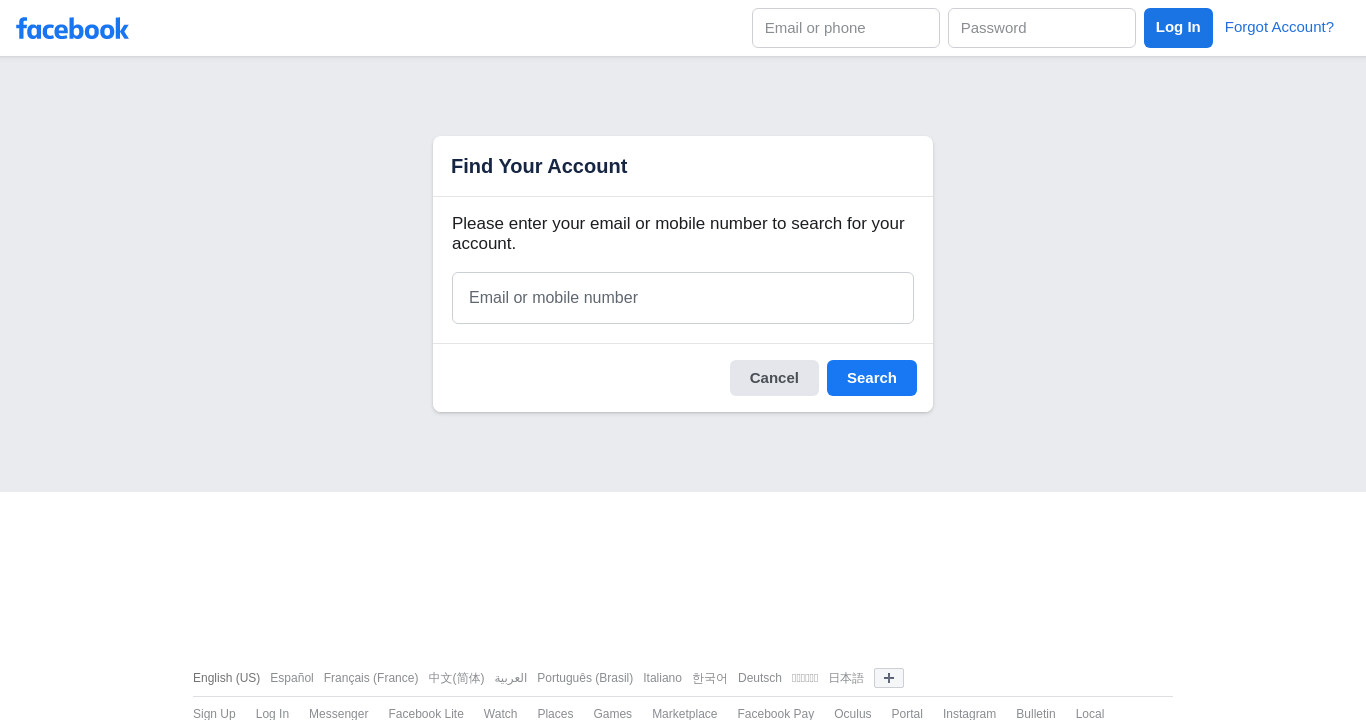The width and height of the screenshot is (1366, 720).
Task: Click the Facebook logo
Action: point(72,28)
